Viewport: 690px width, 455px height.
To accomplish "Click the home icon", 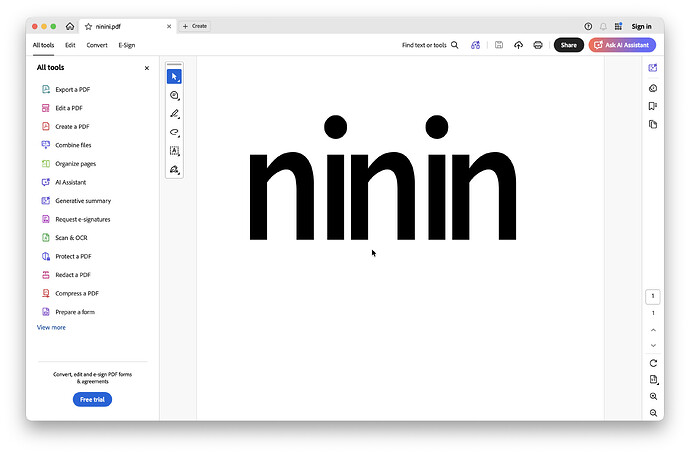I will click(70, 26).
